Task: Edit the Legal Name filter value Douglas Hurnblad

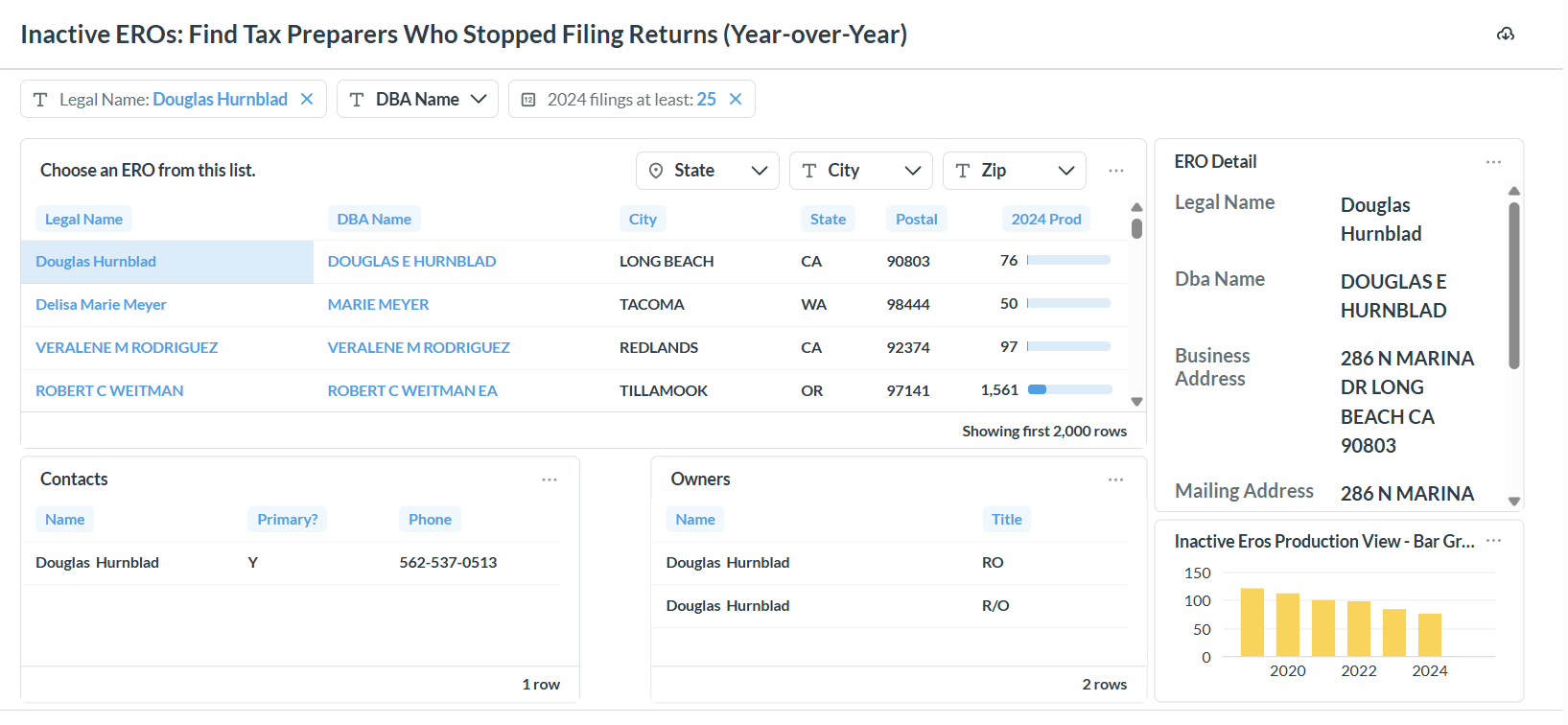Action: (221, 99)
